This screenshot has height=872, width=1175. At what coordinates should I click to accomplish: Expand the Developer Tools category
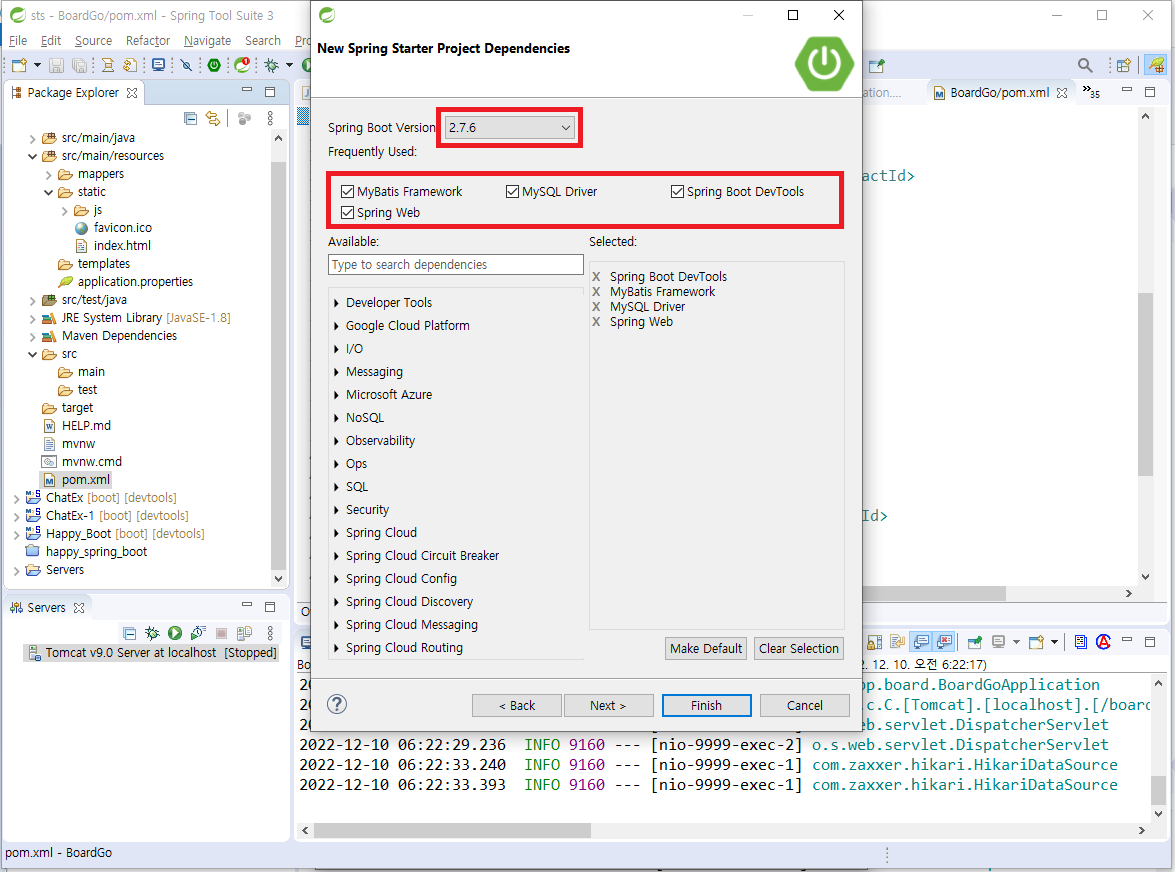[336, 303]
